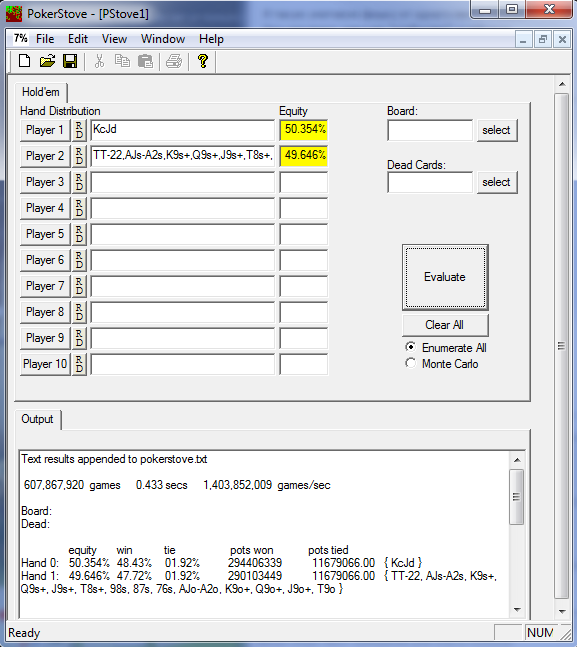577x647 pixels.
Task: Click the Player 1 button
Action: coord(45,130)
